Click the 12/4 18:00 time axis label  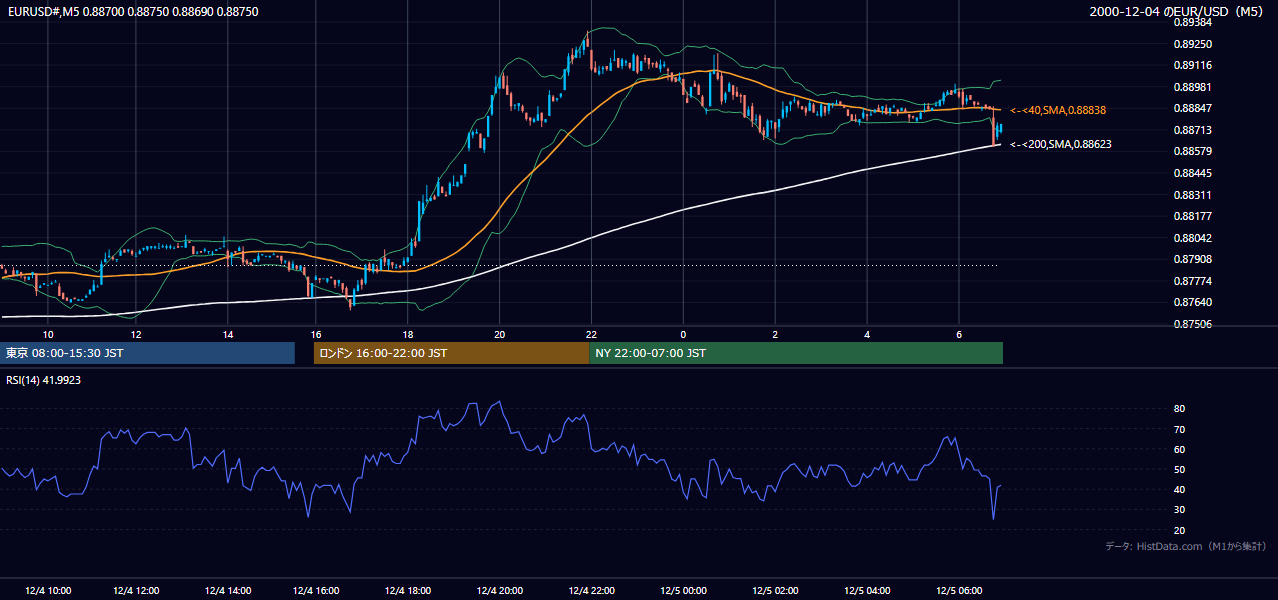[409, 591]
